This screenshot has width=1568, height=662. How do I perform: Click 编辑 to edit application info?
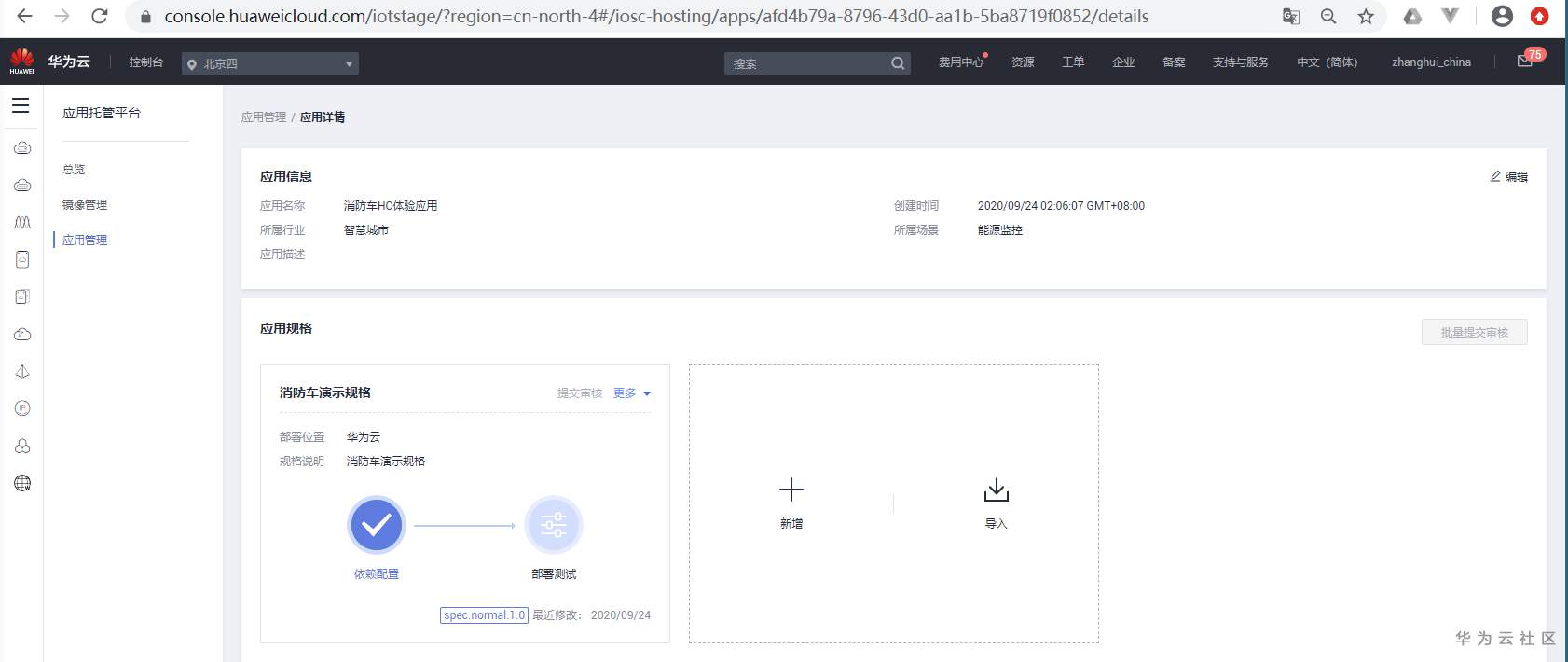tap(1509, 176)
